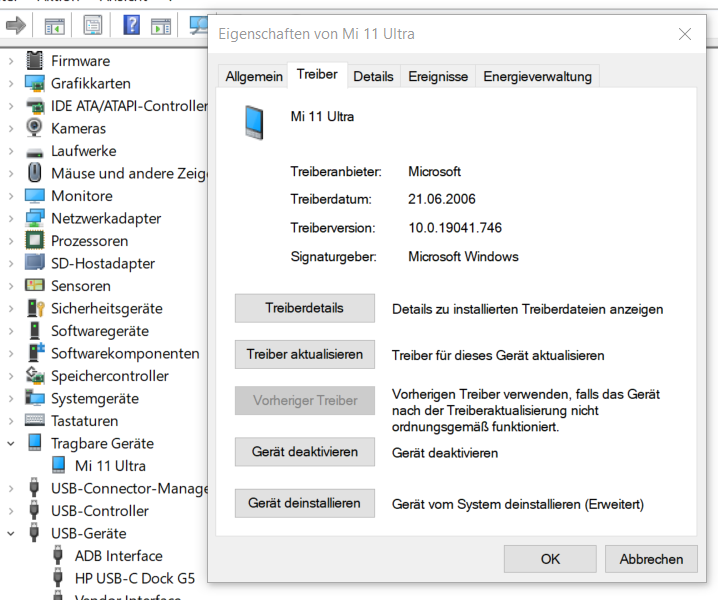
Task: Select the Softwaregeräte icon
Action: 34,330
